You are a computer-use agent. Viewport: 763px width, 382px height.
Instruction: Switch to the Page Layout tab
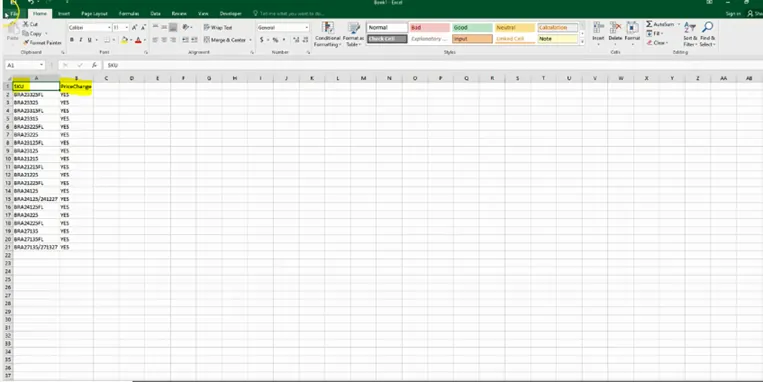tap(94, 14)
